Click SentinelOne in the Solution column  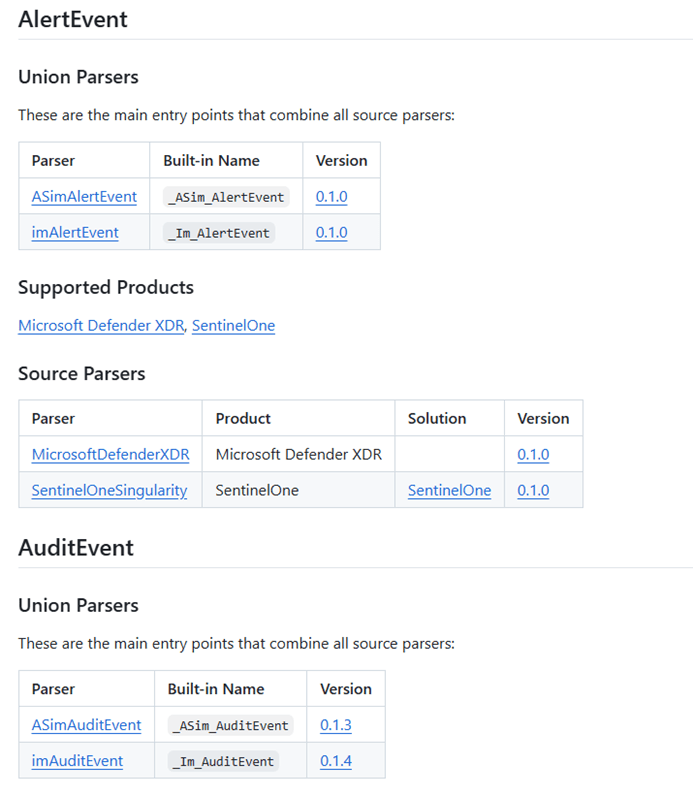pos(449,491)
